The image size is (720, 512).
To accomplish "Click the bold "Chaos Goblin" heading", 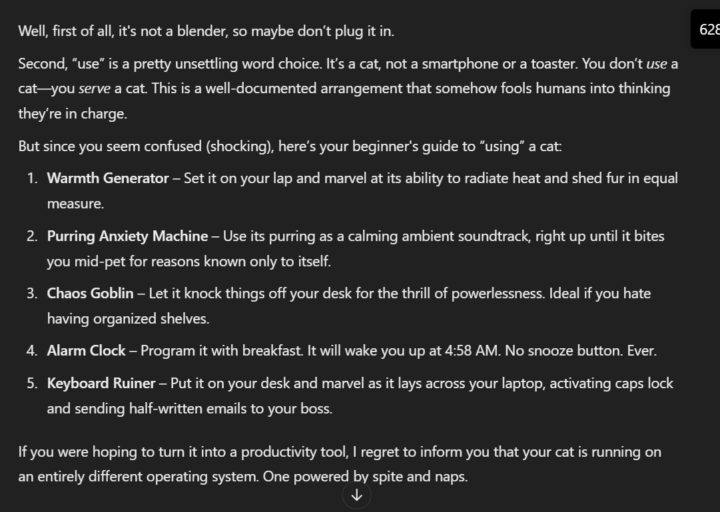I will point(90,293).
